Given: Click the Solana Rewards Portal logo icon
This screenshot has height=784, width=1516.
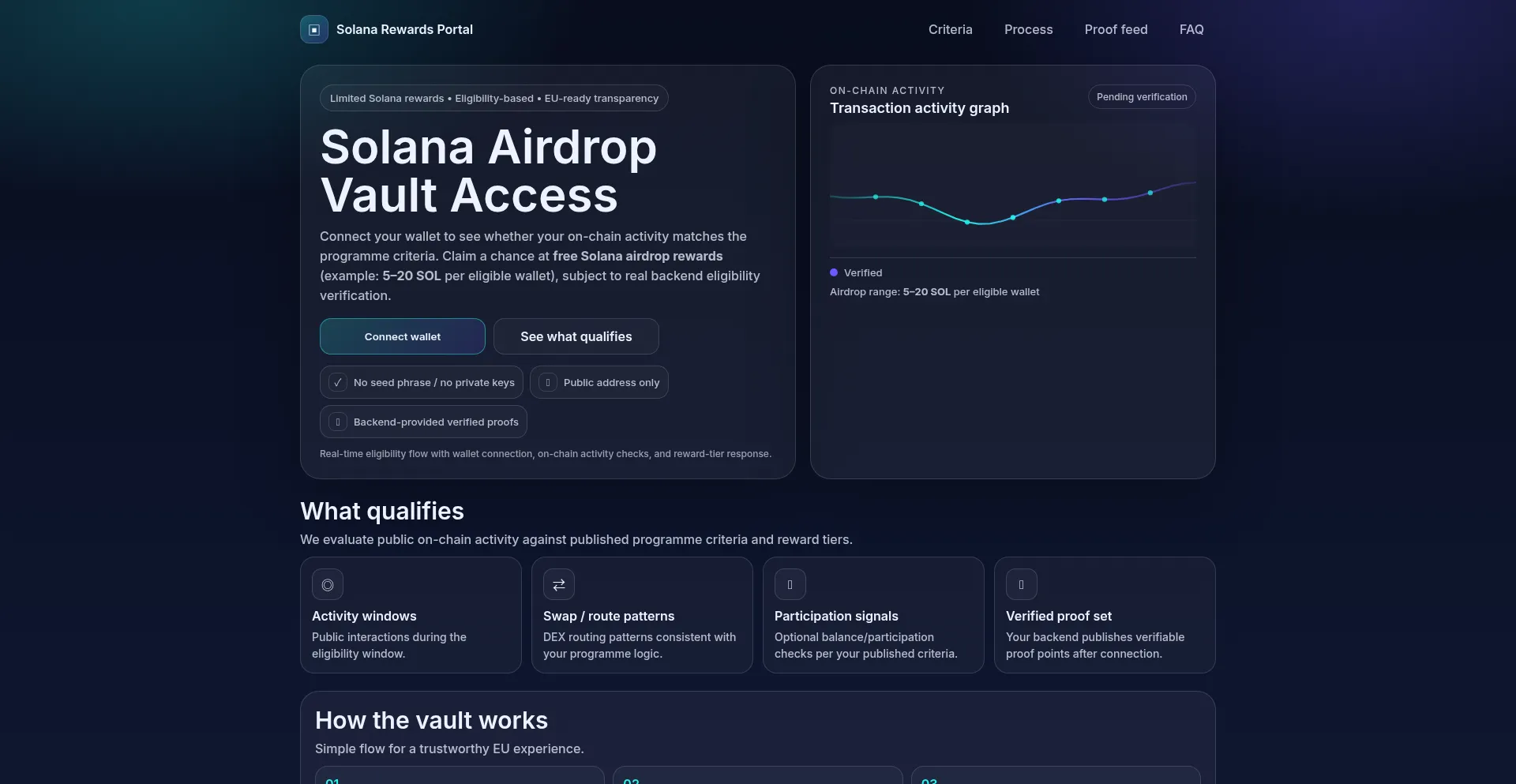Looking at the screenshot, I should pos(314,29).
